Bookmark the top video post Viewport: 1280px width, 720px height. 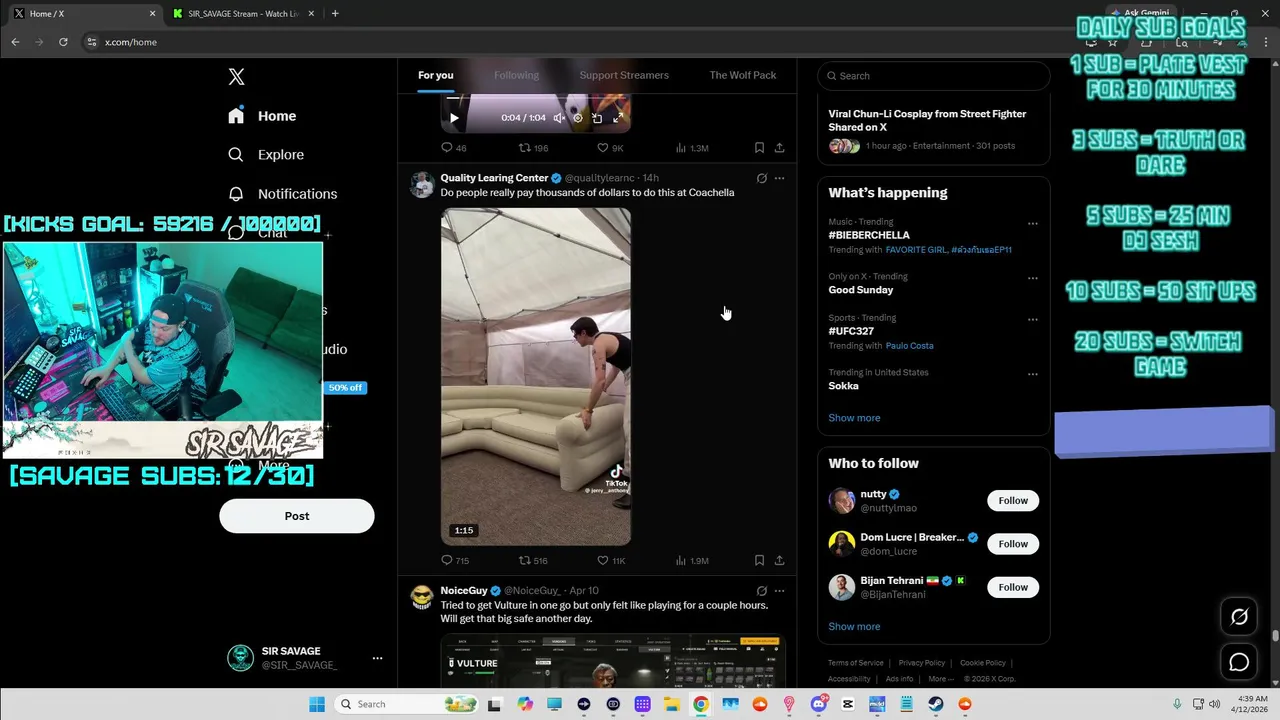coord(759,148)
